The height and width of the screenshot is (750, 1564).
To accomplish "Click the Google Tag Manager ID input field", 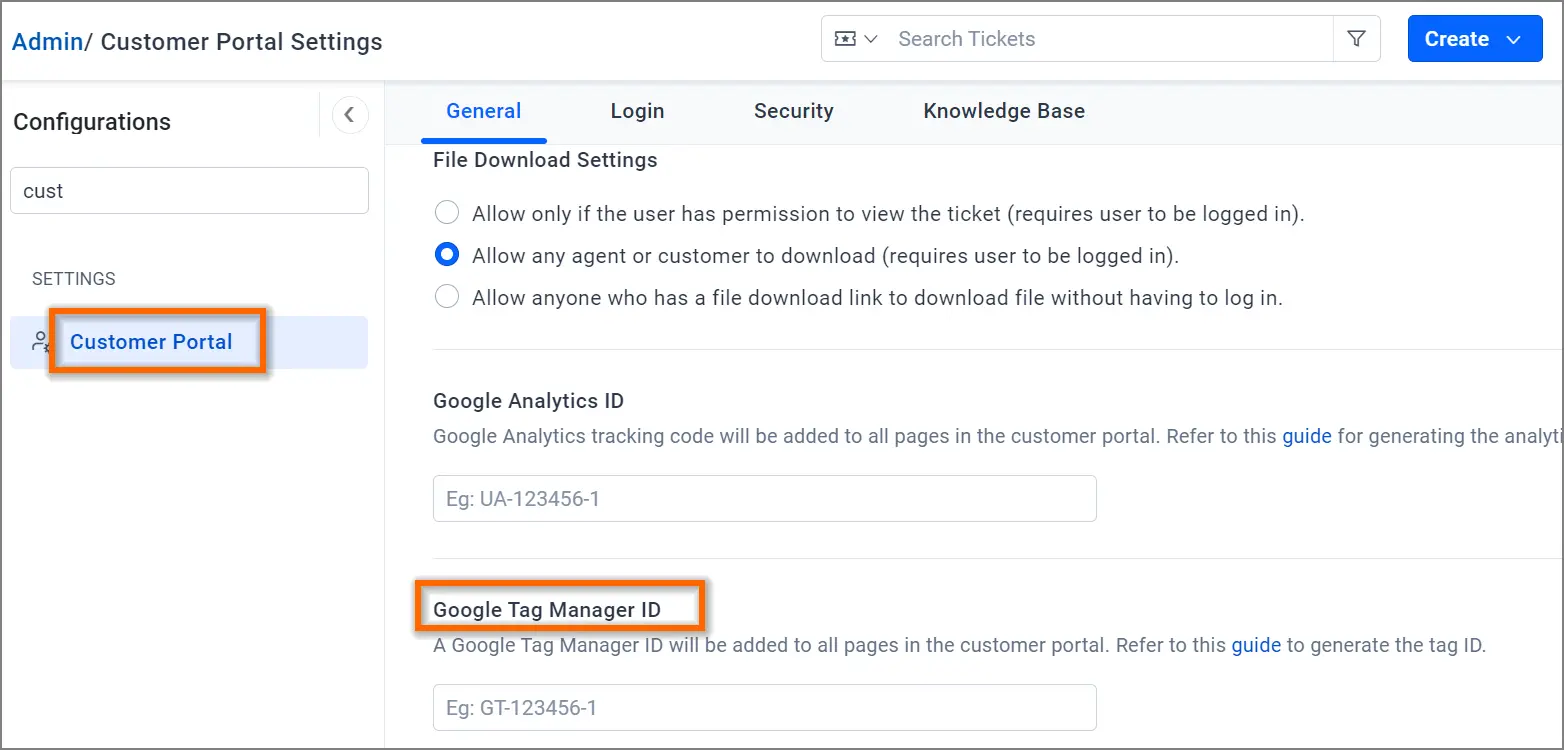I will click(x=764, y=708).
